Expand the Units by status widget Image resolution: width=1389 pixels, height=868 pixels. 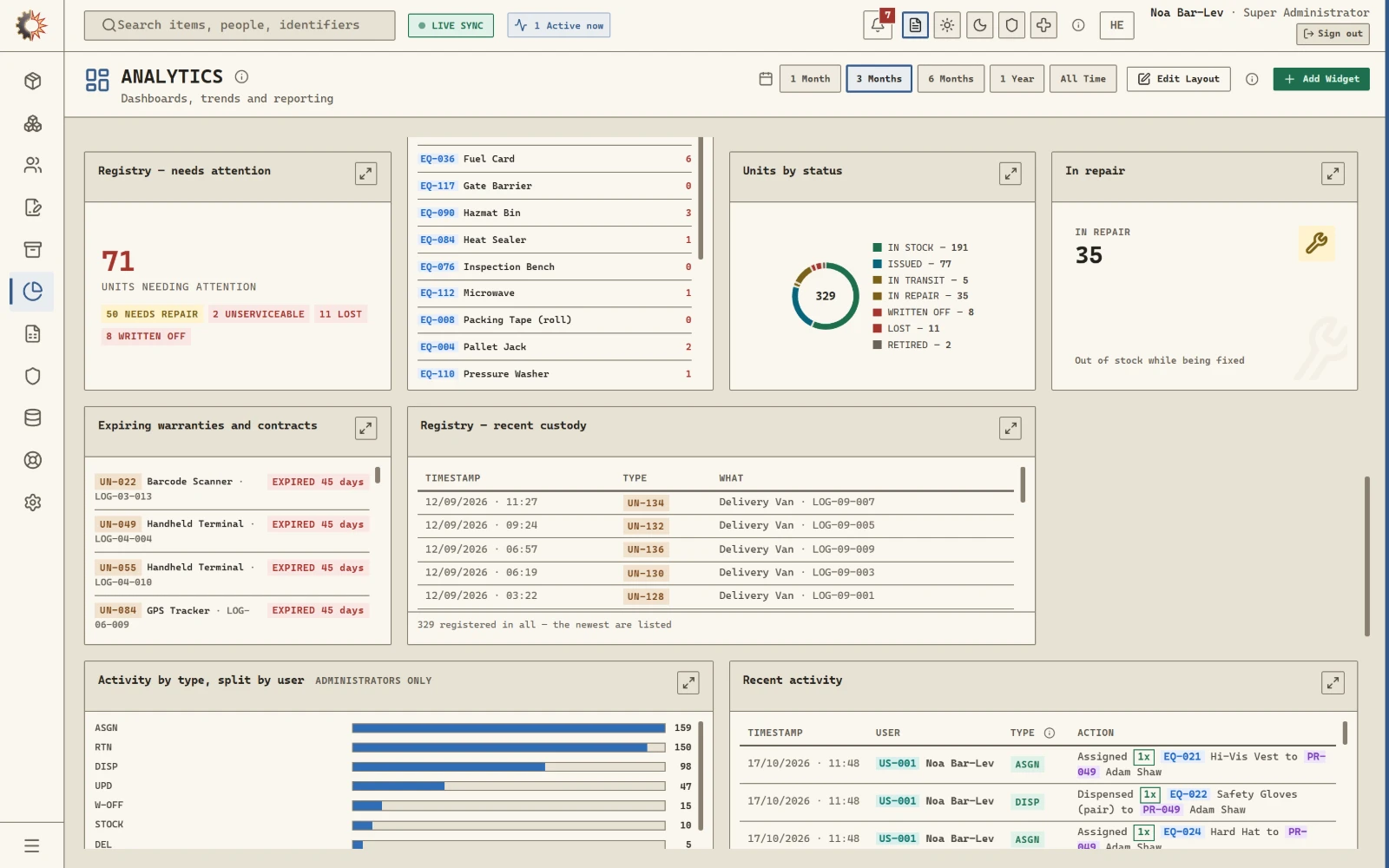1010,174
